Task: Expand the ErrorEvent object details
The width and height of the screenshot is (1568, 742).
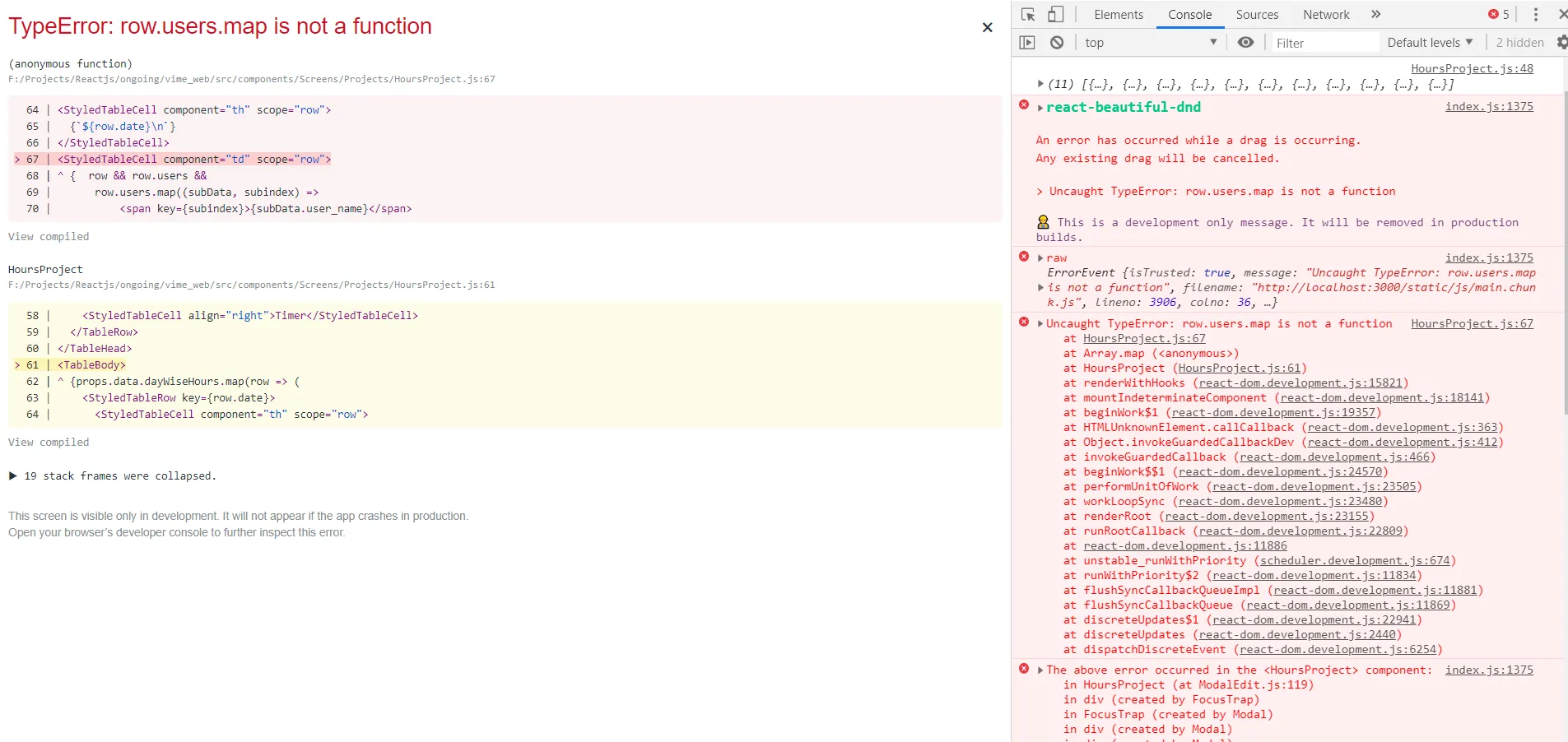Action: (1041, 288)
